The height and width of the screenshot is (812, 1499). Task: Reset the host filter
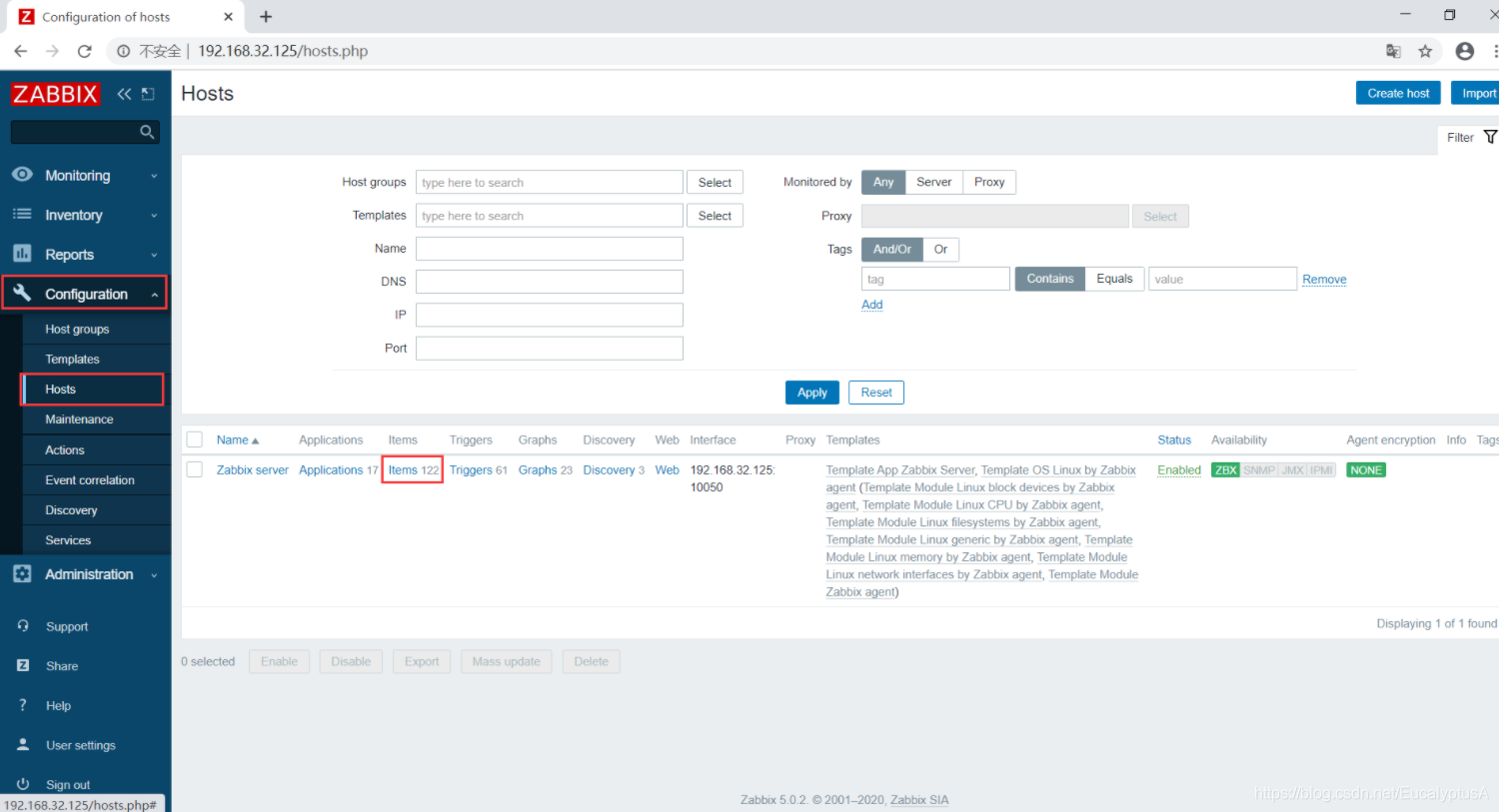pos(876,393)
